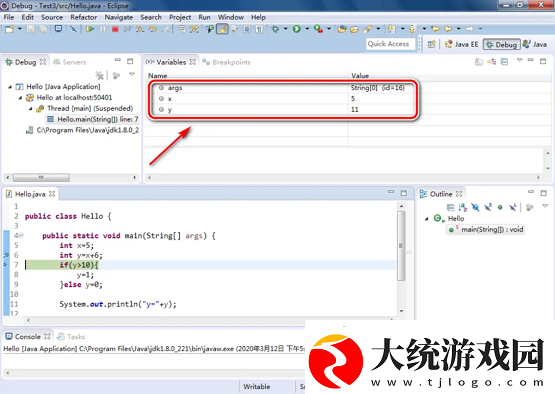Remove all terminated launches in Debug view
This screenshot has height=394, width=555.
point(100,75)
